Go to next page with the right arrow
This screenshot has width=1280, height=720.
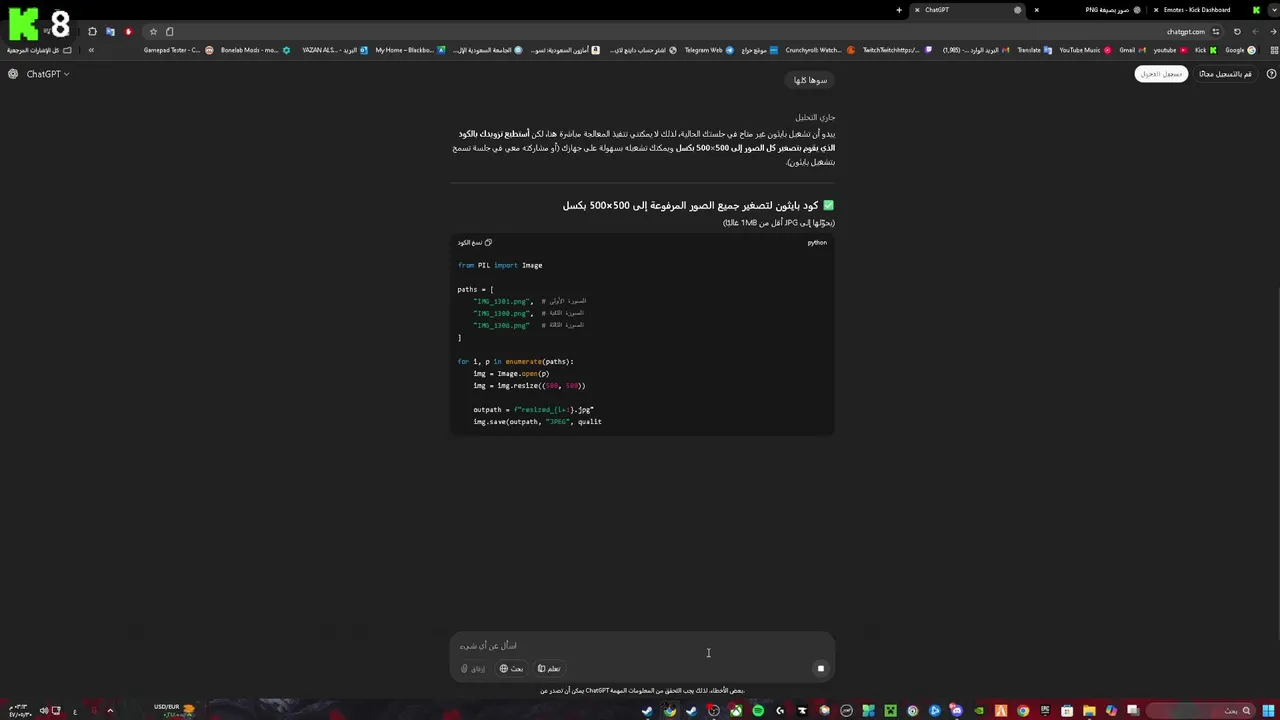click(1273, 32)
